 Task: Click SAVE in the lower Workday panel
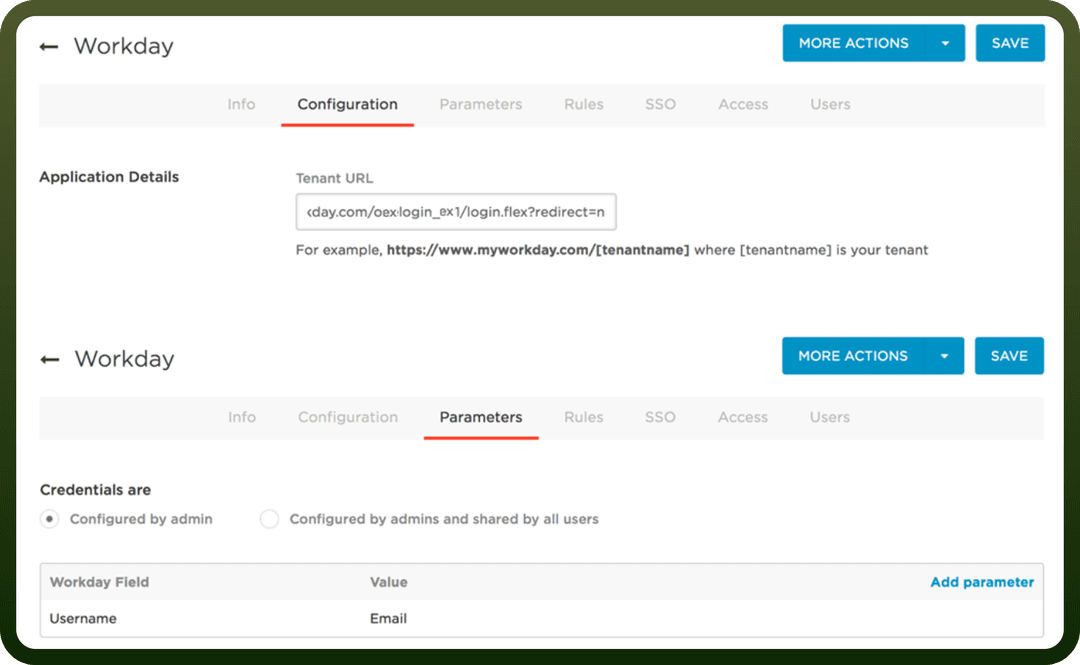pos(1009,356)
